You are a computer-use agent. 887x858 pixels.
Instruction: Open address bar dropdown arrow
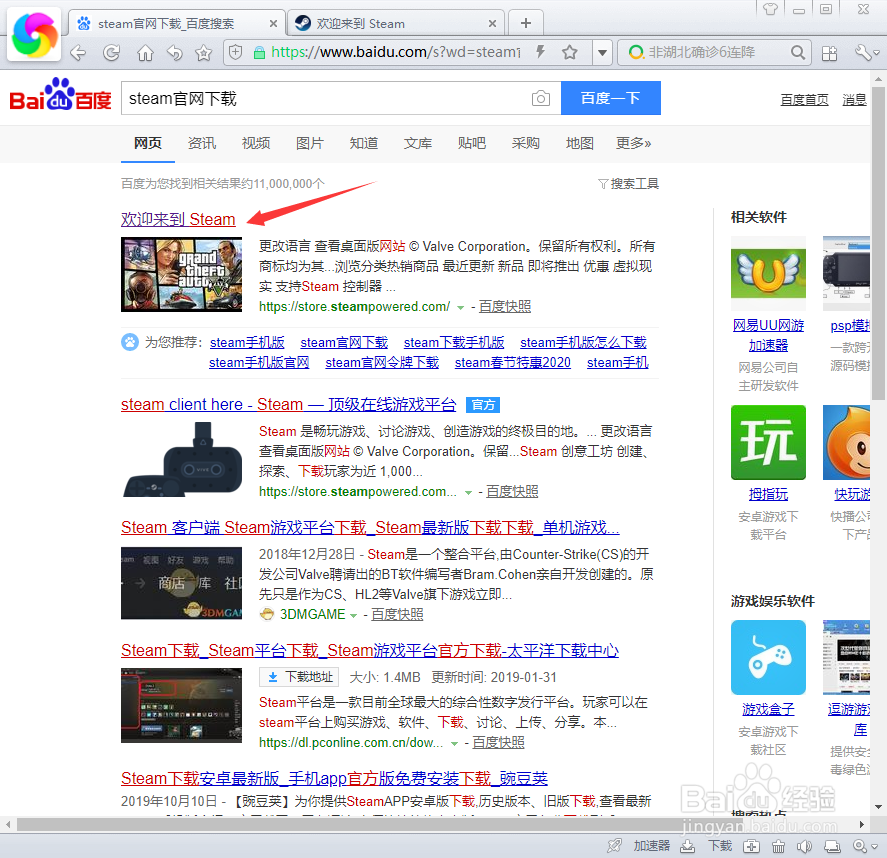point(602,53)
